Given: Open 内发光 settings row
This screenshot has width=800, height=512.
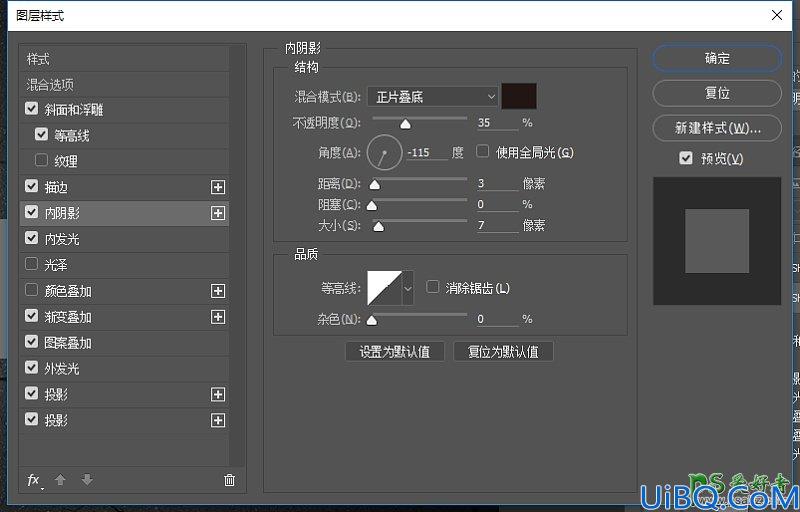Looking at the screenshot, I should tap(124, 239).
